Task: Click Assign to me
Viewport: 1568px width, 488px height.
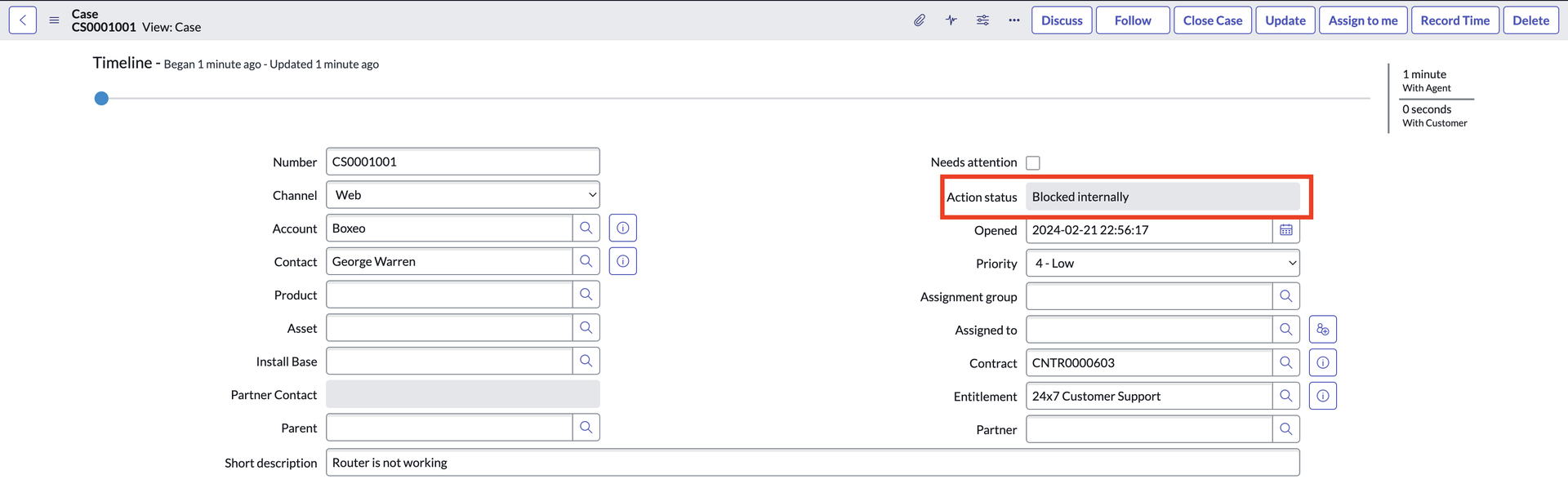Action: click(1363, 20)
